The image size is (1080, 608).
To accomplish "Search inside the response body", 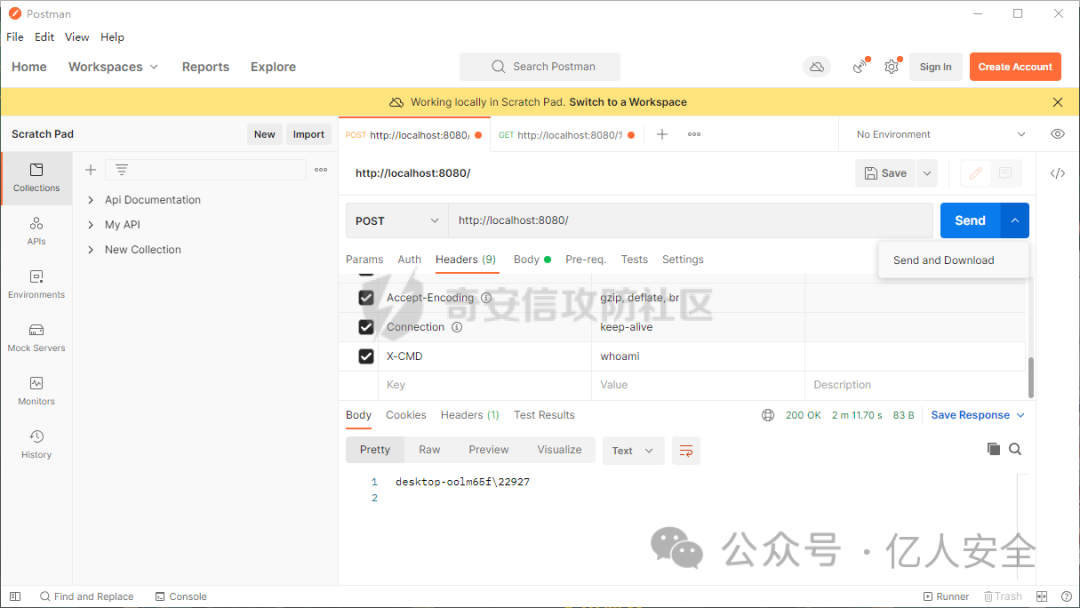I will pos(1015,449).
